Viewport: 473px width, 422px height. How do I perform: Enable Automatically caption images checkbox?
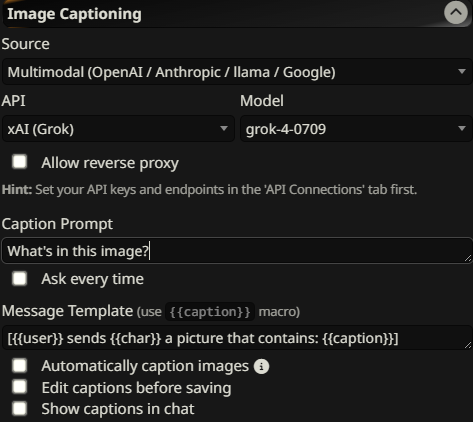[x=20, y=365]
